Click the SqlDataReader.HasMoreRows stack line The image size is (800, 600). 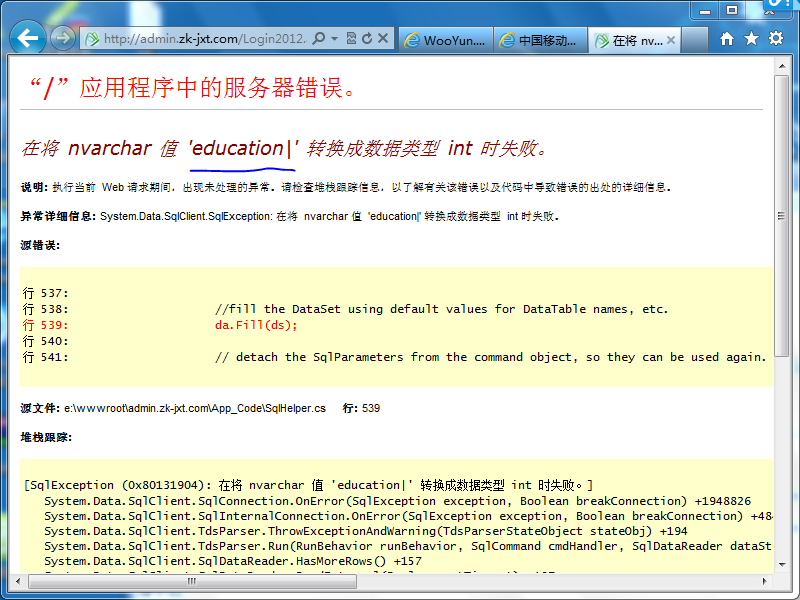pyautogui.click(x=233, y=561)
